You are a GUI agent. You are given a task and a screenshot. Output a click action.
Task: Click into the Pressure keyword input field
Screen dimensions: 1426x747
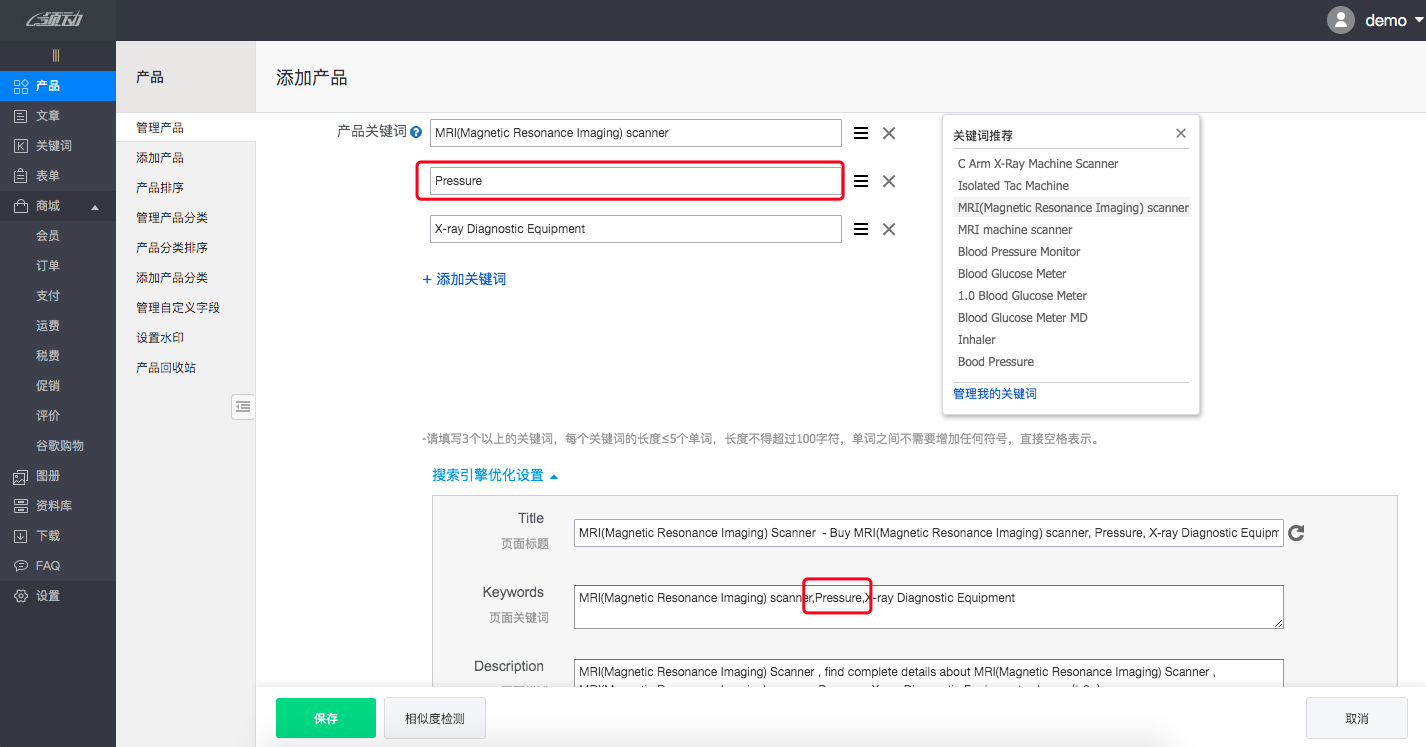pos(635,181)
